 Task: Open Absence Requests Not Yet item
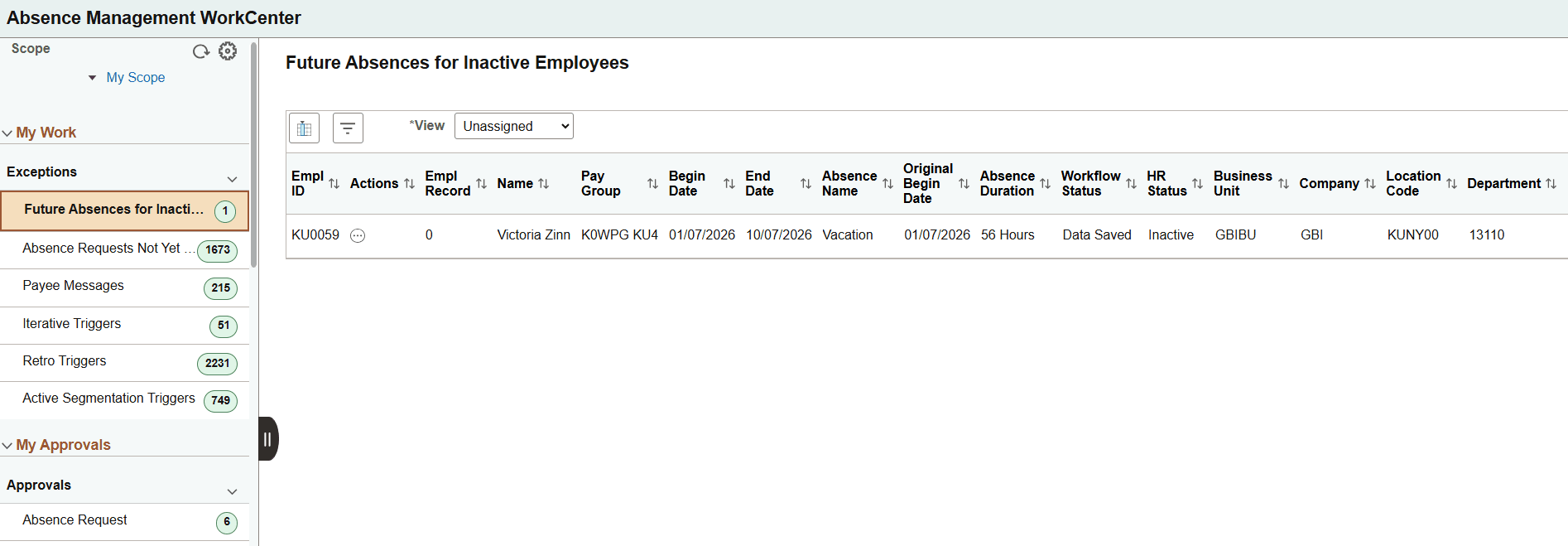point(124,249)
